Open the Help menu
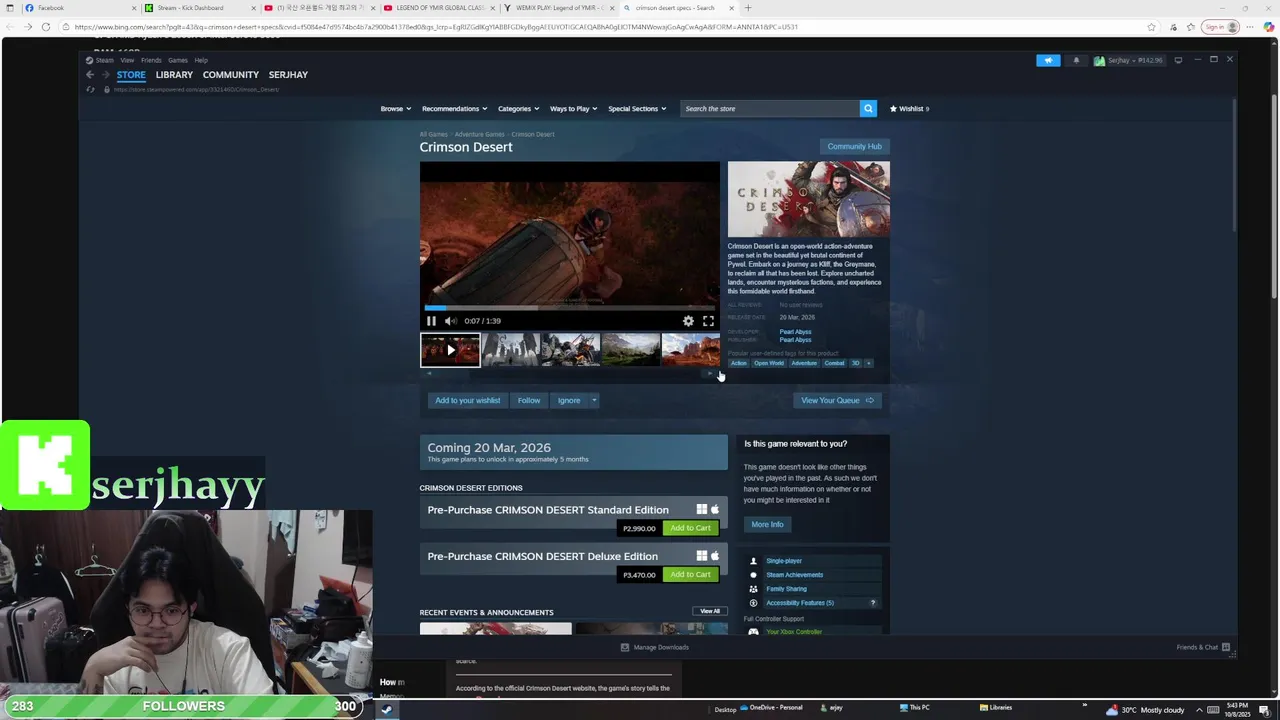The image size is (1280, 720). [201, 60]
